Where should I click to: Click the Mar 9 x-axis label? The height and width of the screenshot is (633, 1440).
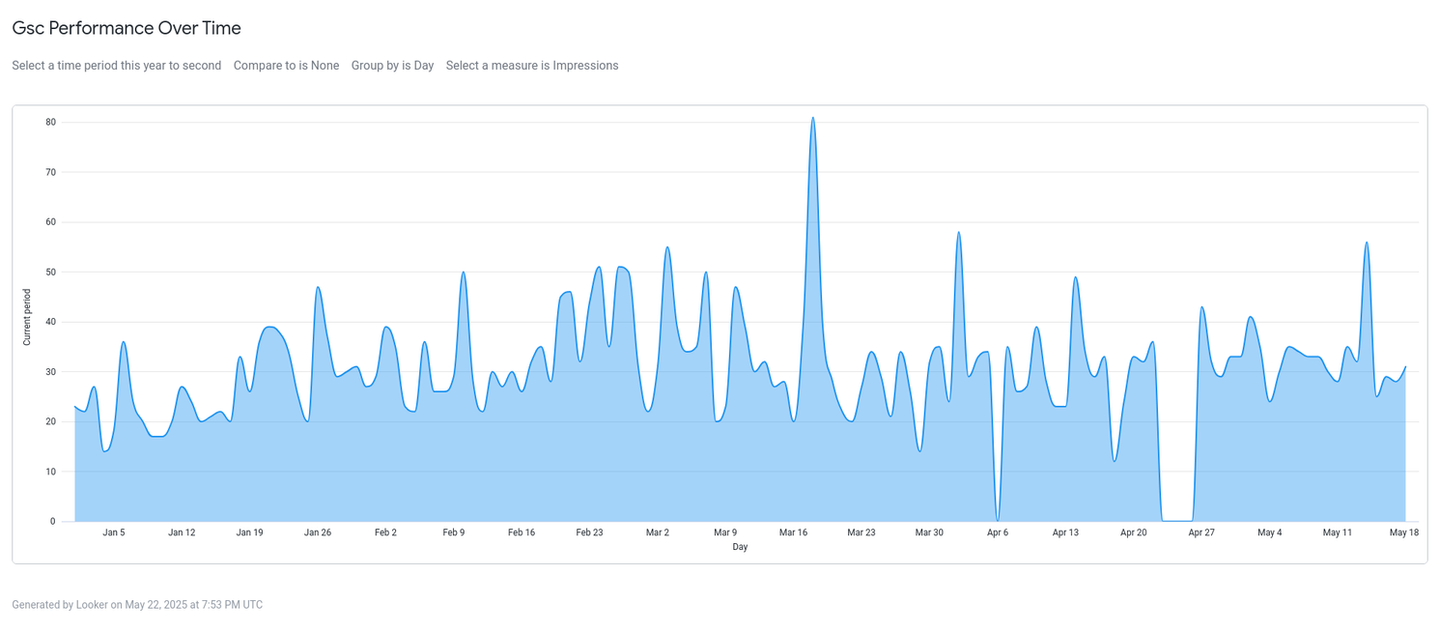(726, 533)
